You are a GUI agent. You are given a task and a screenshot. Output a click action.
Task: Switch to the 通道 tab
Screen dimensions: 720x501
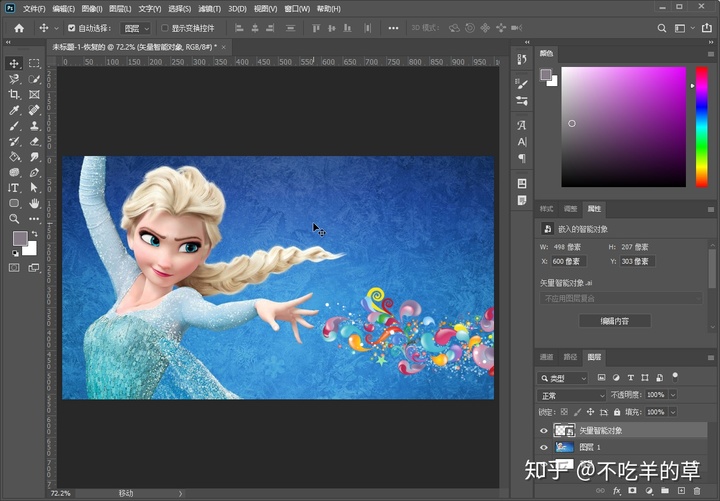(x=546, y=357)
